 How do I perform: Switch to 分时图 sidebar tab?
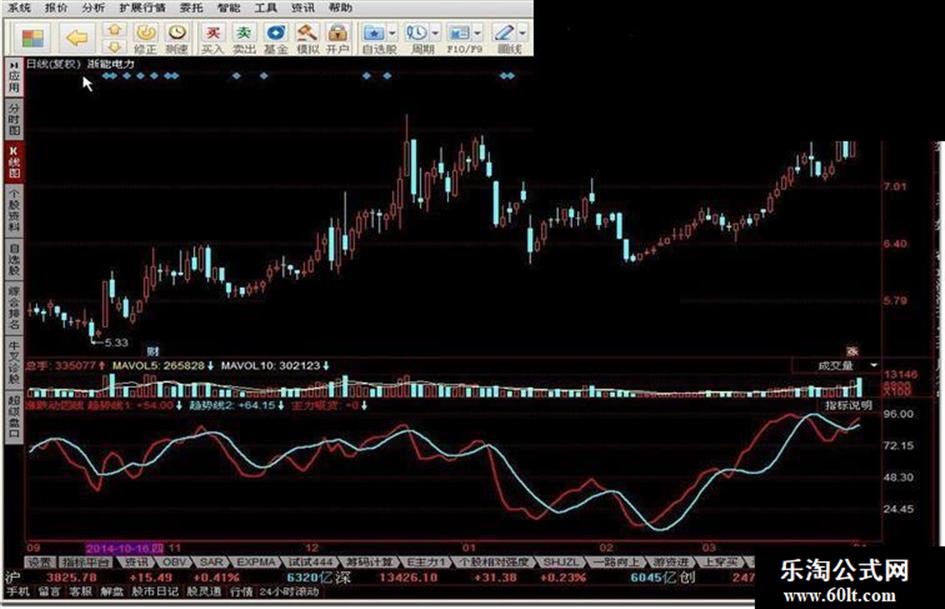14,119
